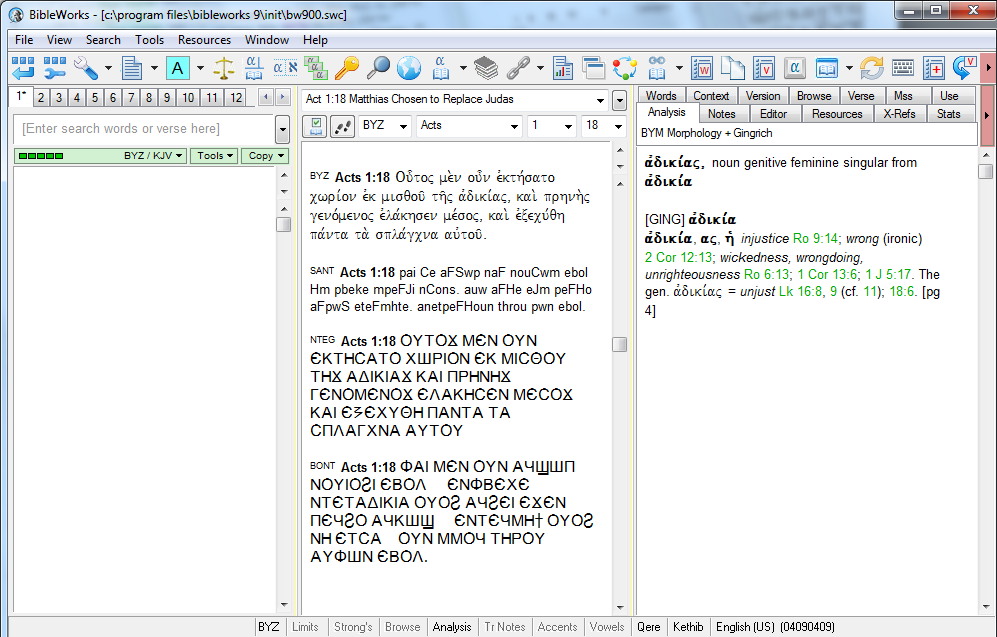Image resolution: width=997 pixels, height=637 pixels.
Task: Click the W document export icon
Action: pos(701,67)
